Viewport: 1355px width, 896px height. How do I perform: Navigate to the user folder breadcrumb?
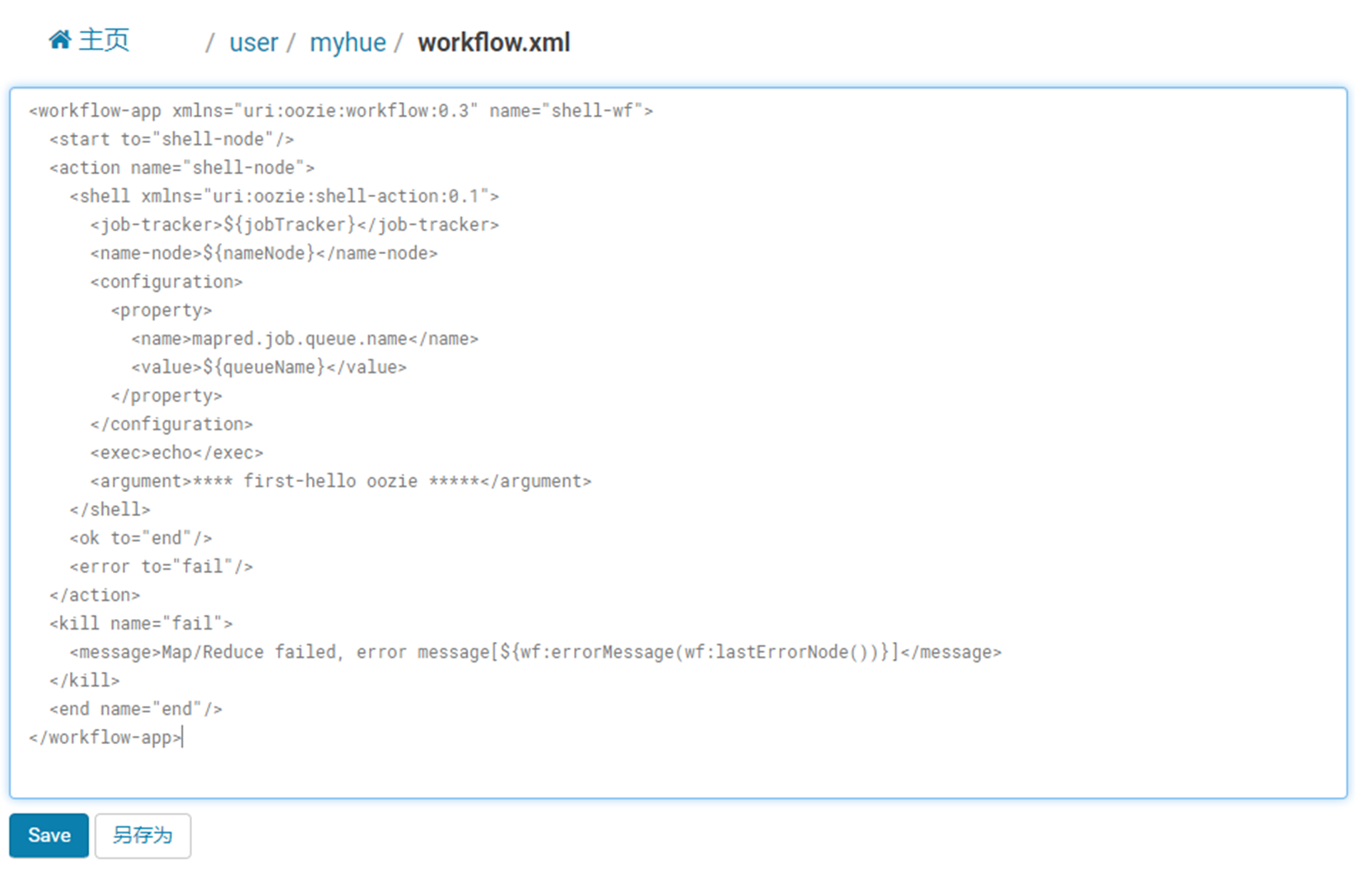coord(253,43)
